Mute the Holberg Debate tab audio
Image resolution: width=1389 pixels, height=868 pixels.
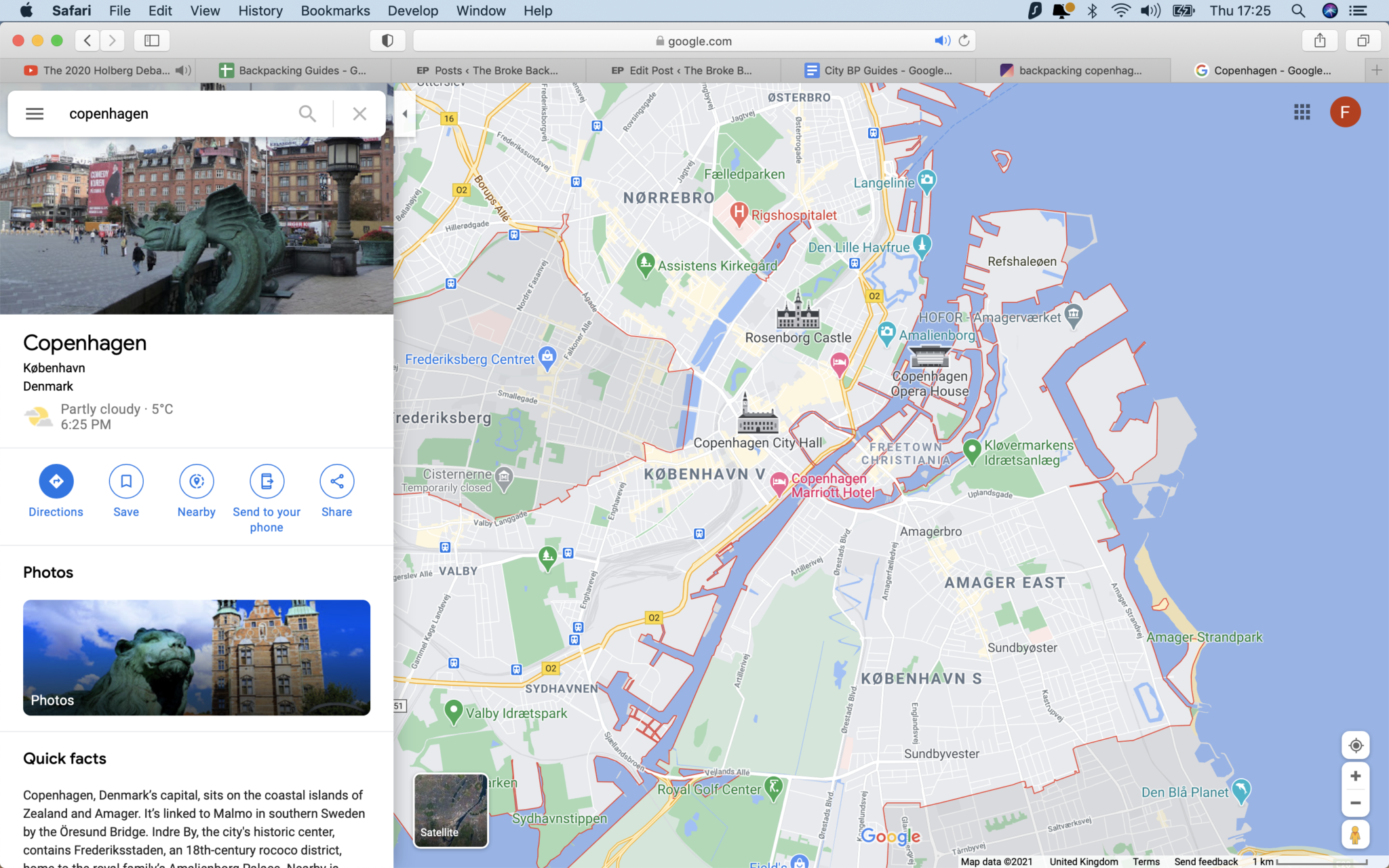(x=182, y=71)
